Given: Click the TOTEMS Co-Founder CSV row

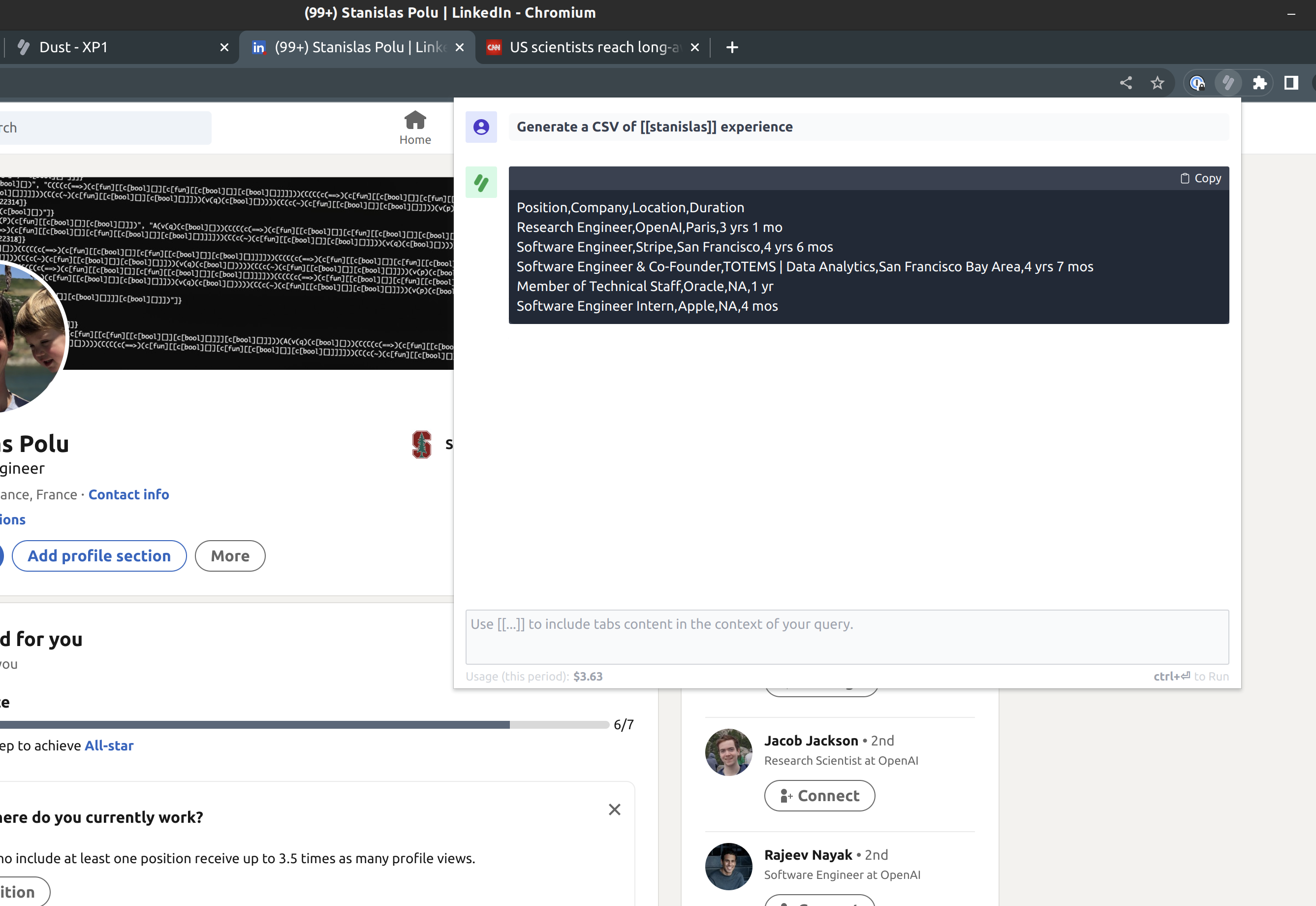Looking at the screenshot, I should (x=805, y=267).
